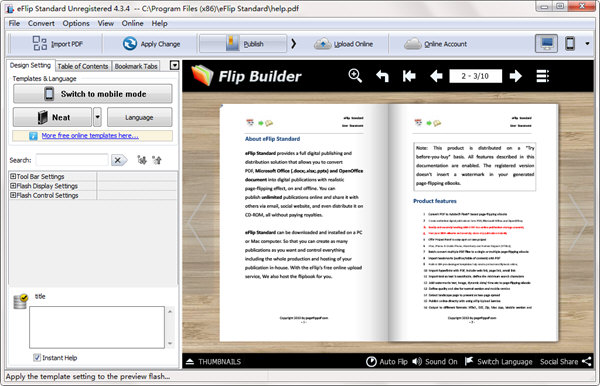Image resolution: width=600 pixels, height=386 pixels.
Task: Expand the Flash Control Settings group
Action: point(13,195)
